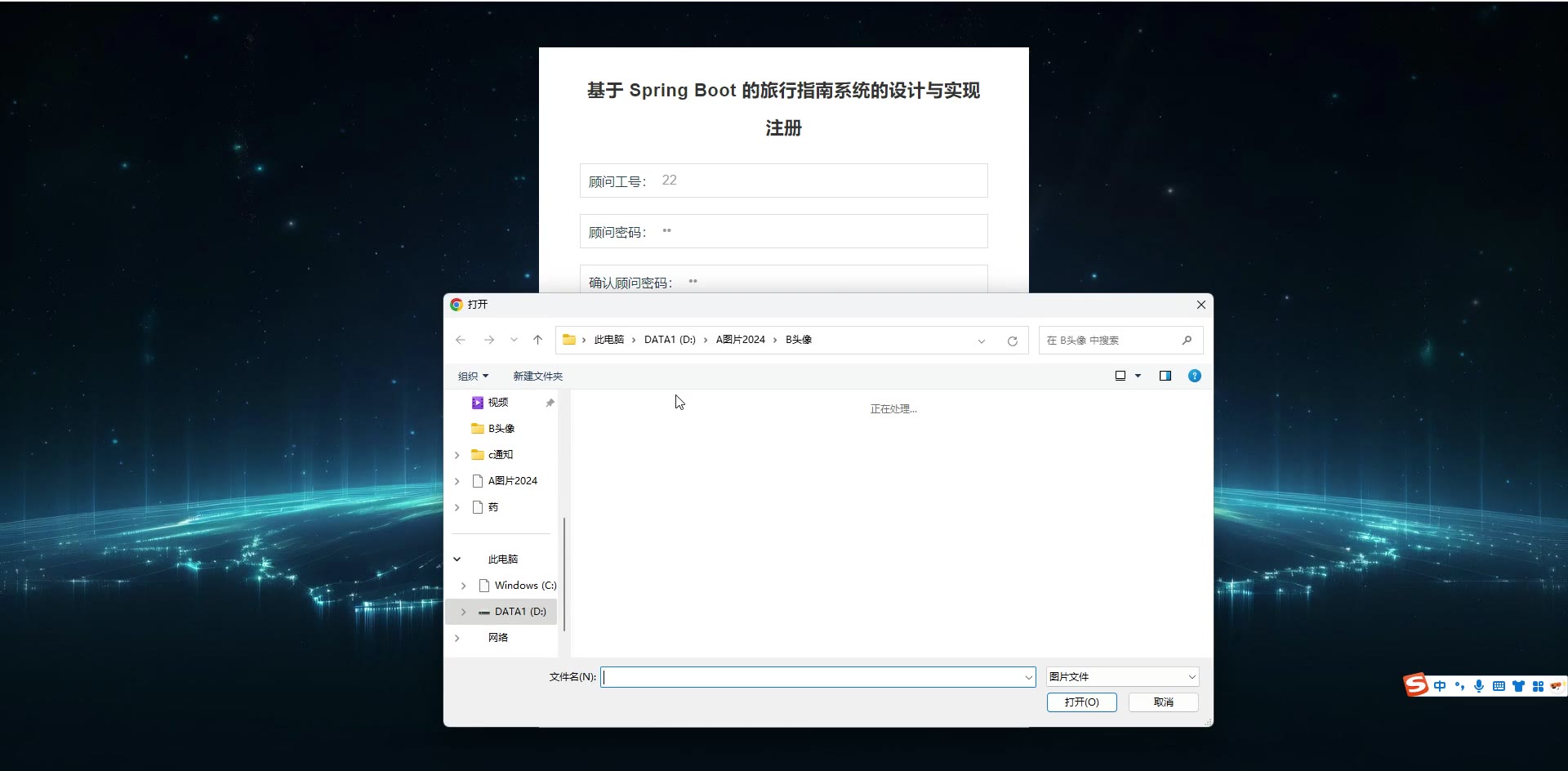Image resolution: width=1568 pixels, height=771 pixels.
Task: Click the 文件名 input field
Action: coord(813,677)
